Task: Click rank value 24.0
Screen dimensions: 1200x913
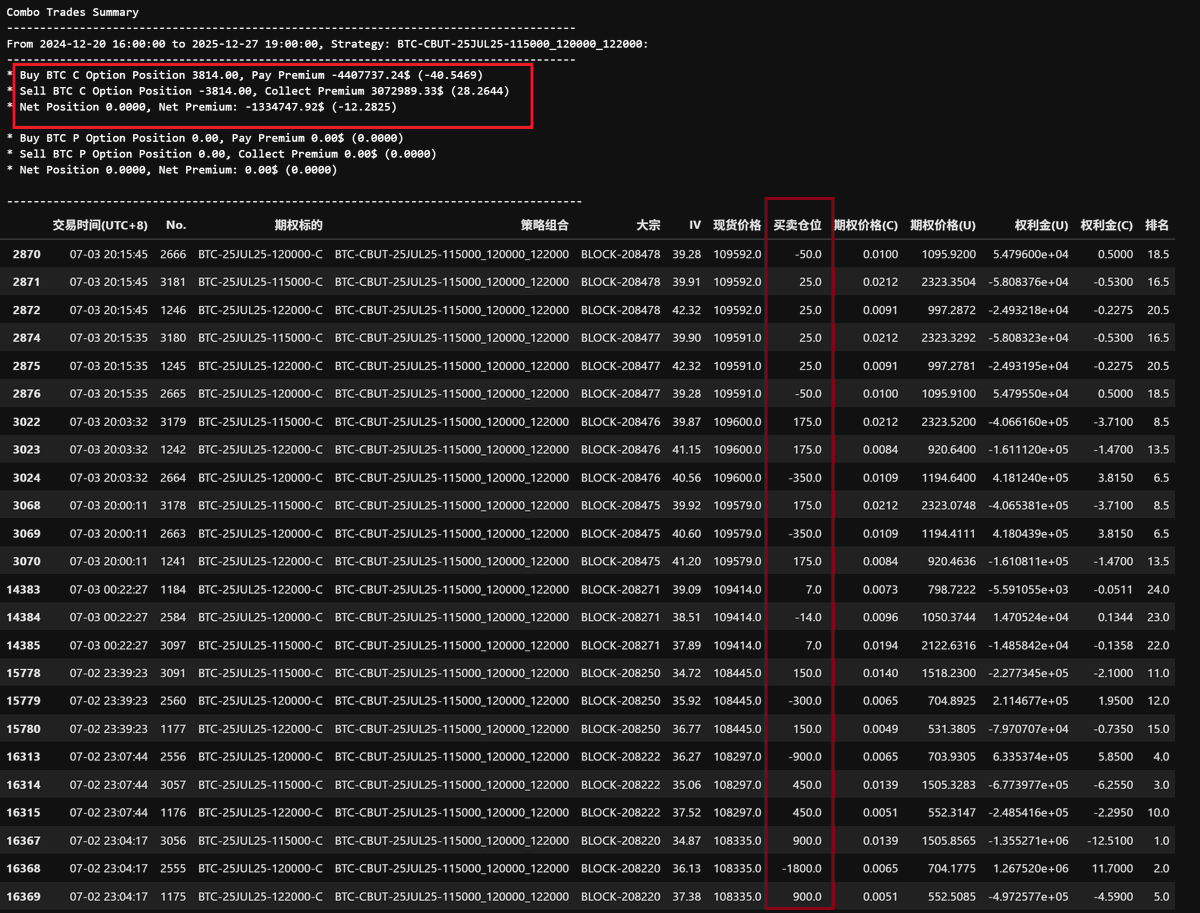Action: (1157, 590)
